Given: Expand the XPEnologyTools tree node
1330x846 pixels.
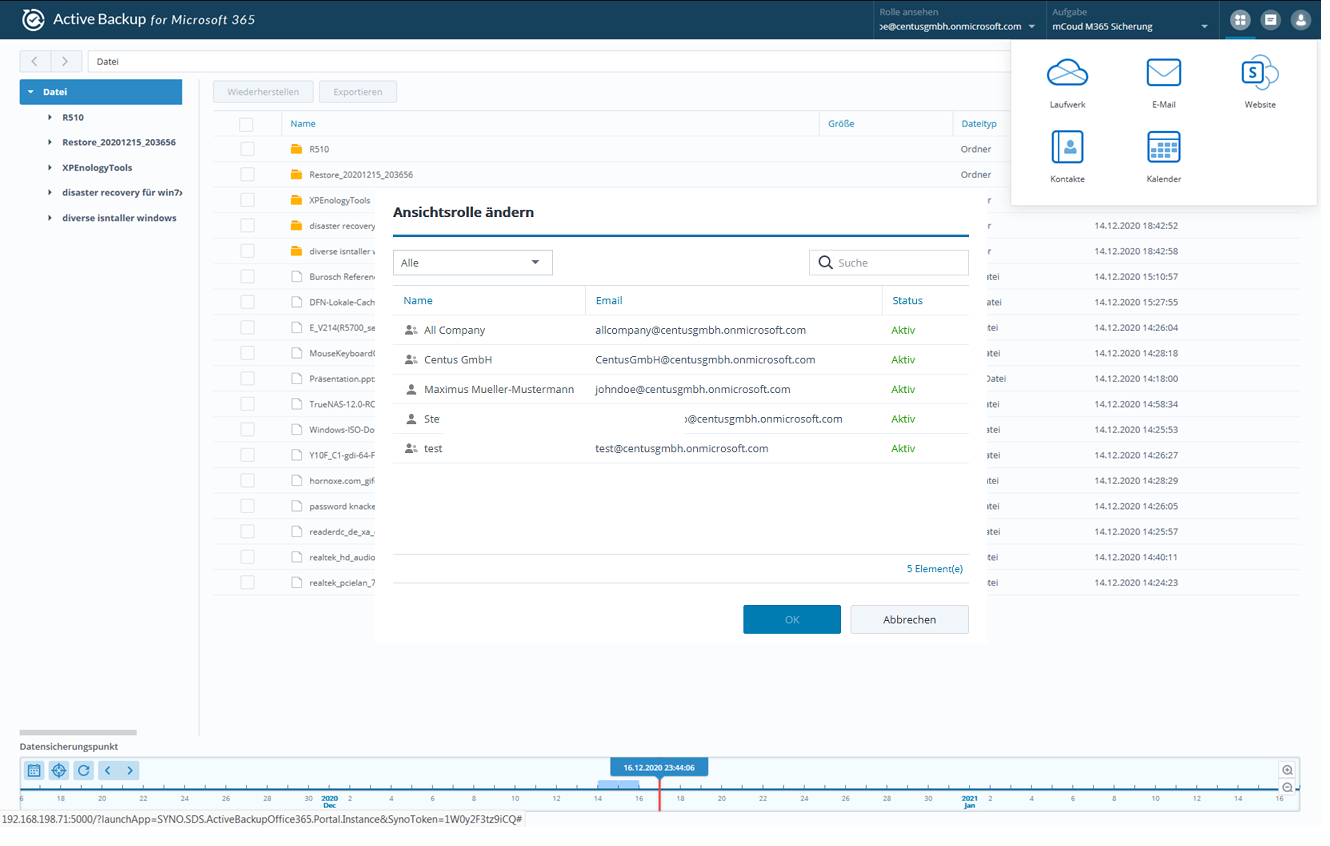Looking at the screenshot, I should click(x=50, y=168).
